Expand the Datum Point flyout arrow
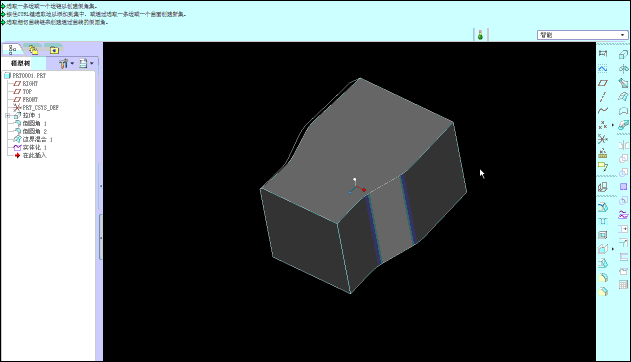The image size is (631, 362). [613, 125]
